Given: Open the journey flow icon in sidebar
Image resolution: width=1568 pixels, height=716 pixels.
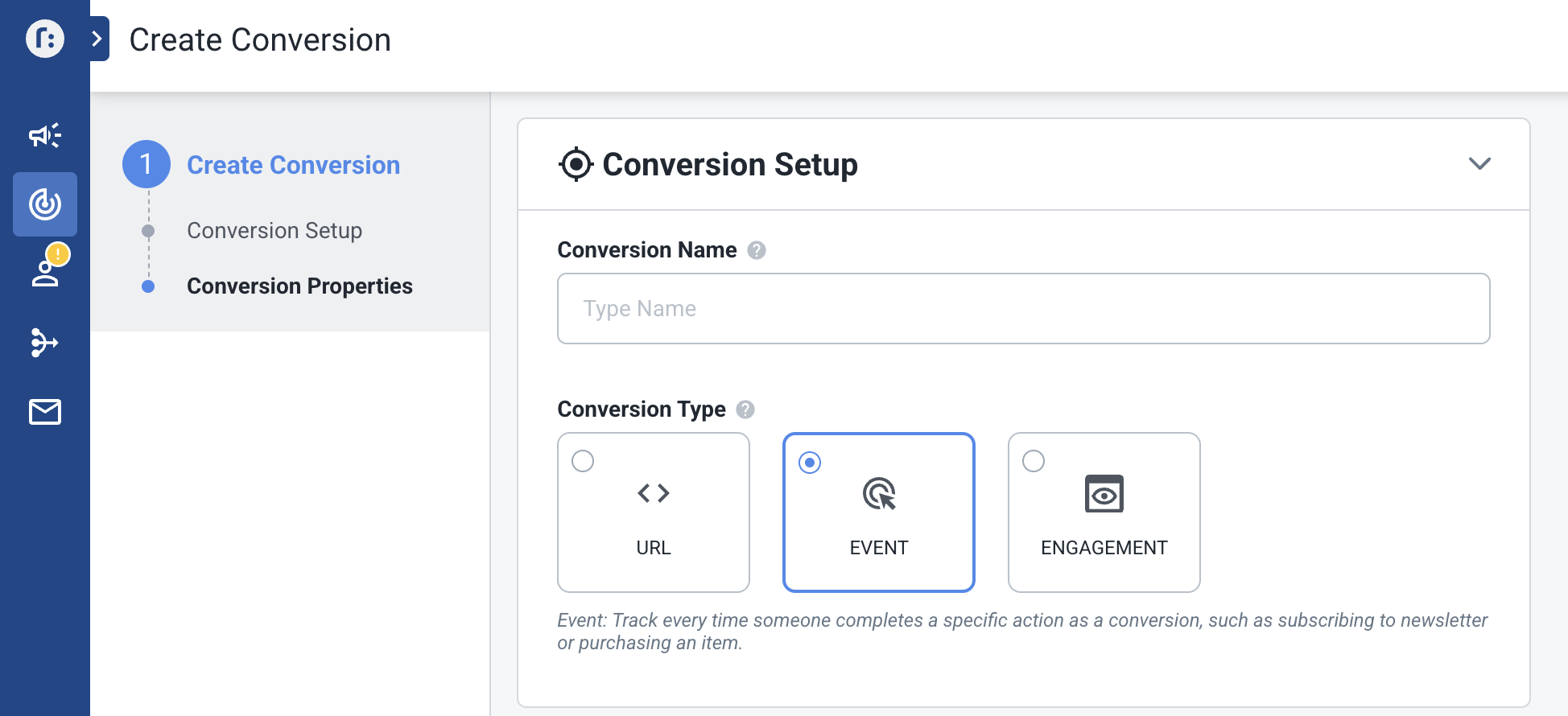Looking at the screenshot, I should [x=45, y=343].
